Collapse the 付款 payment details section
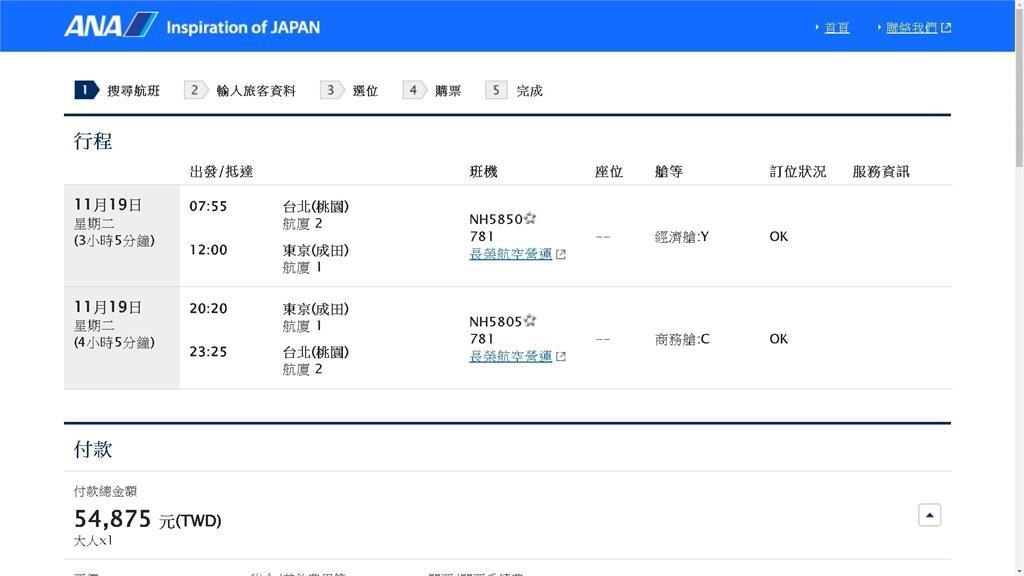1024x576 pixels. coord(929,515)
